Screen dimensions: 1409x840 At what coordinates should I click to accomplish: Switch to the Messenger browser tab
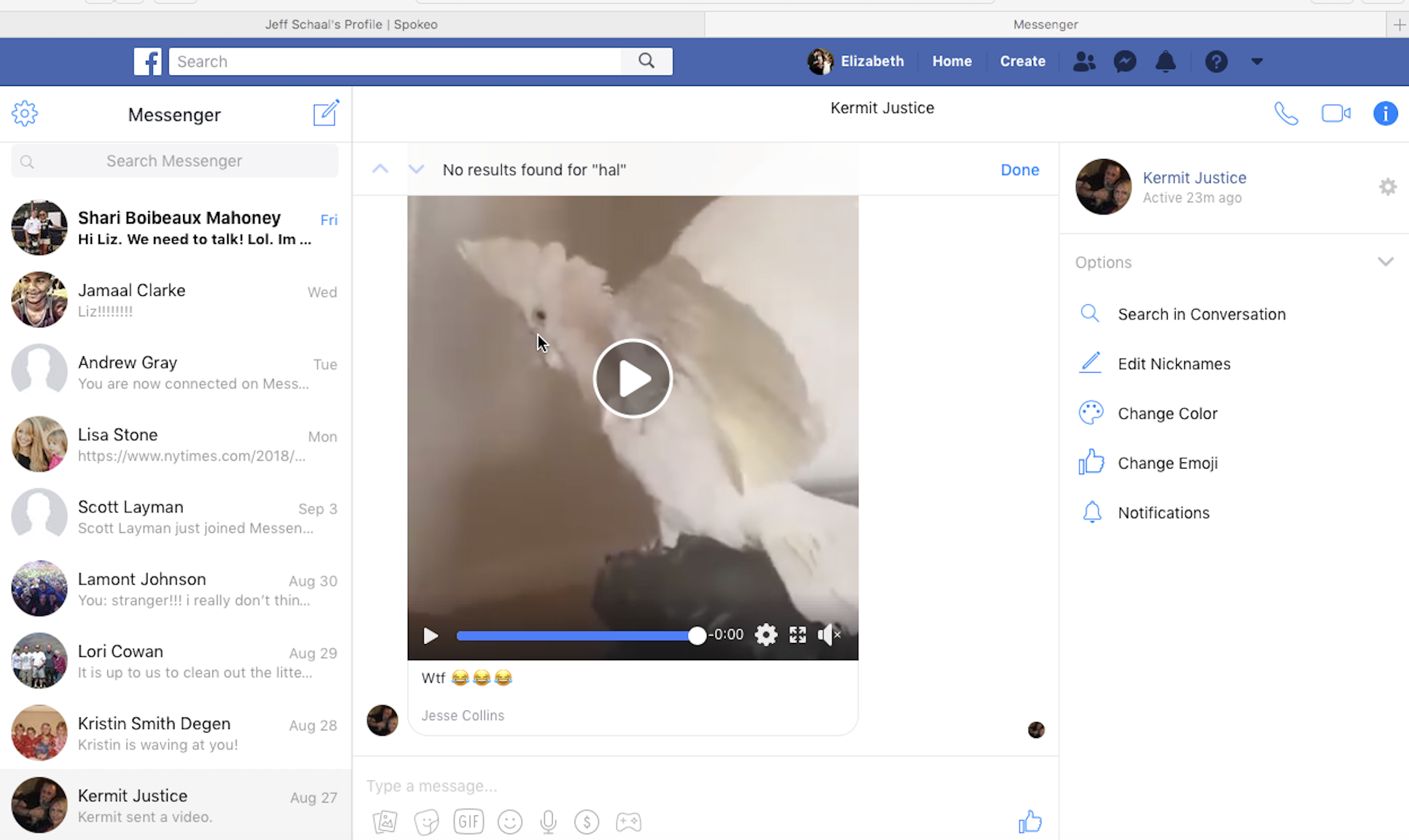tap(1045, 25)
